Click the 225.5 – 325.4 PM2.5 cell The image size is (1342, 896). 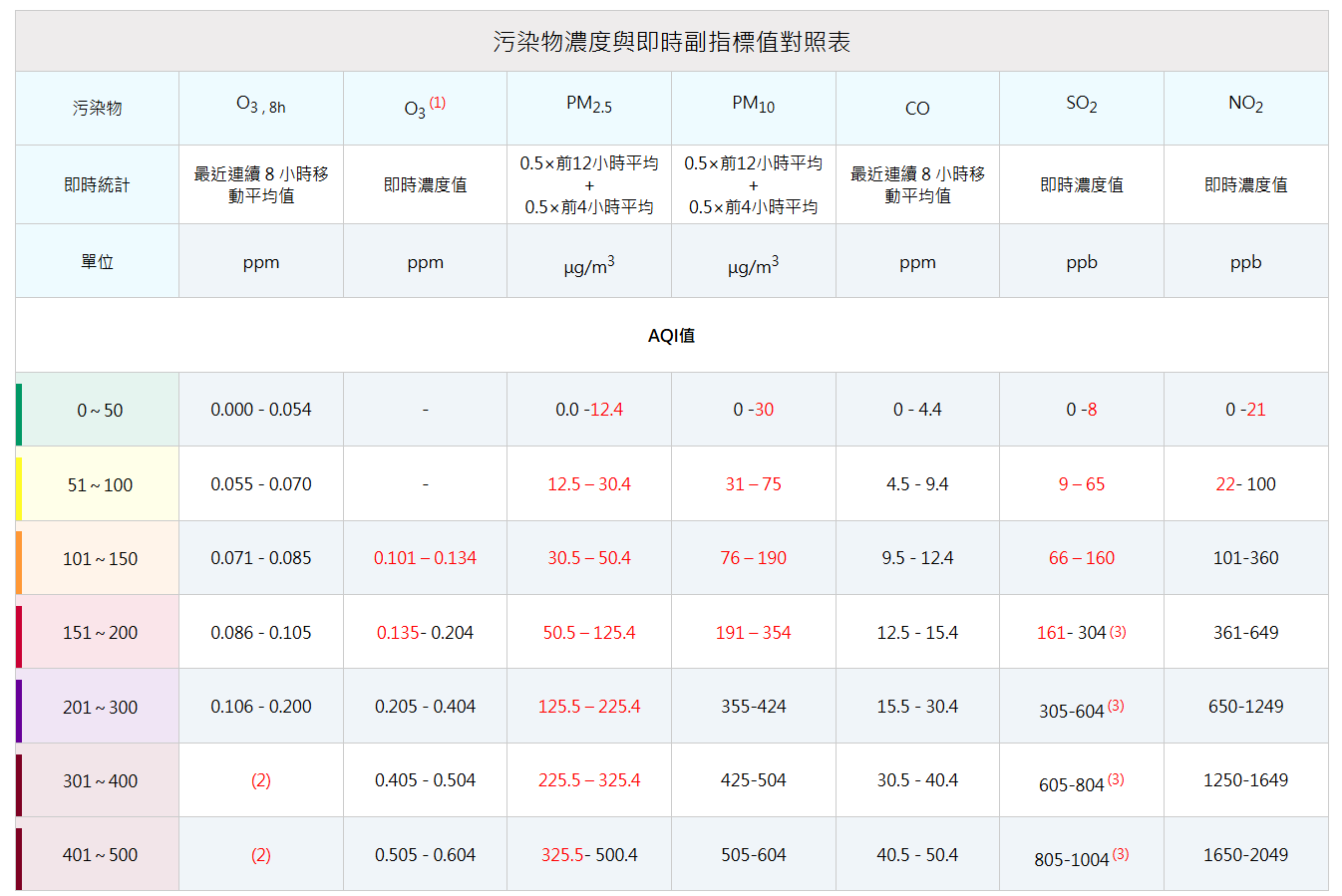589,779
